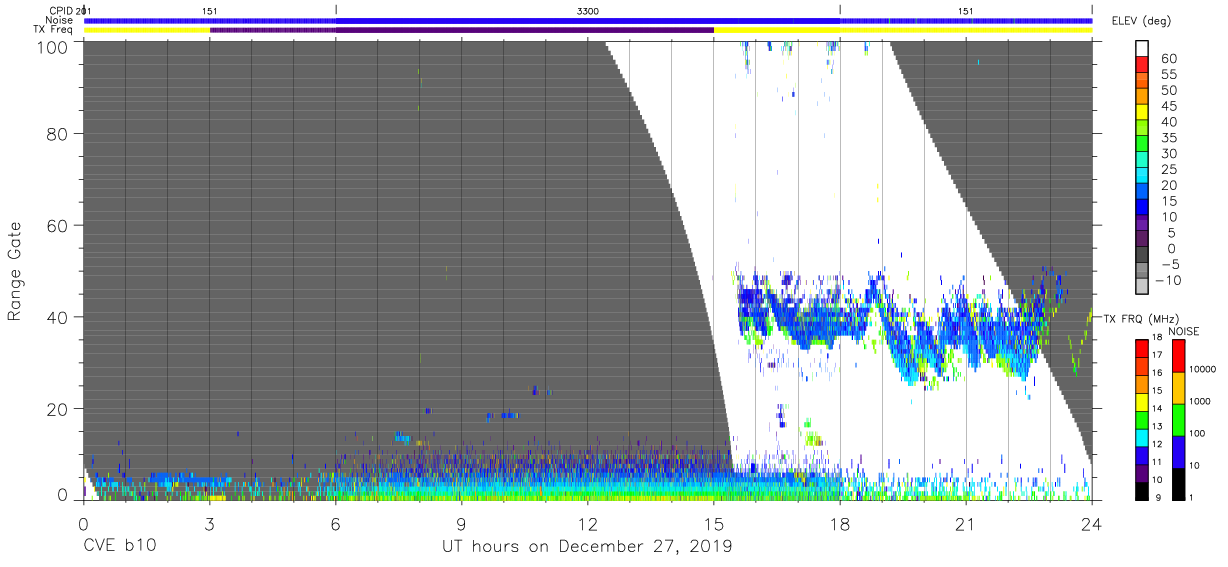Click the ELEV colorbar label '55'
Screen dimensions: 1228x567
point(1169,74)
